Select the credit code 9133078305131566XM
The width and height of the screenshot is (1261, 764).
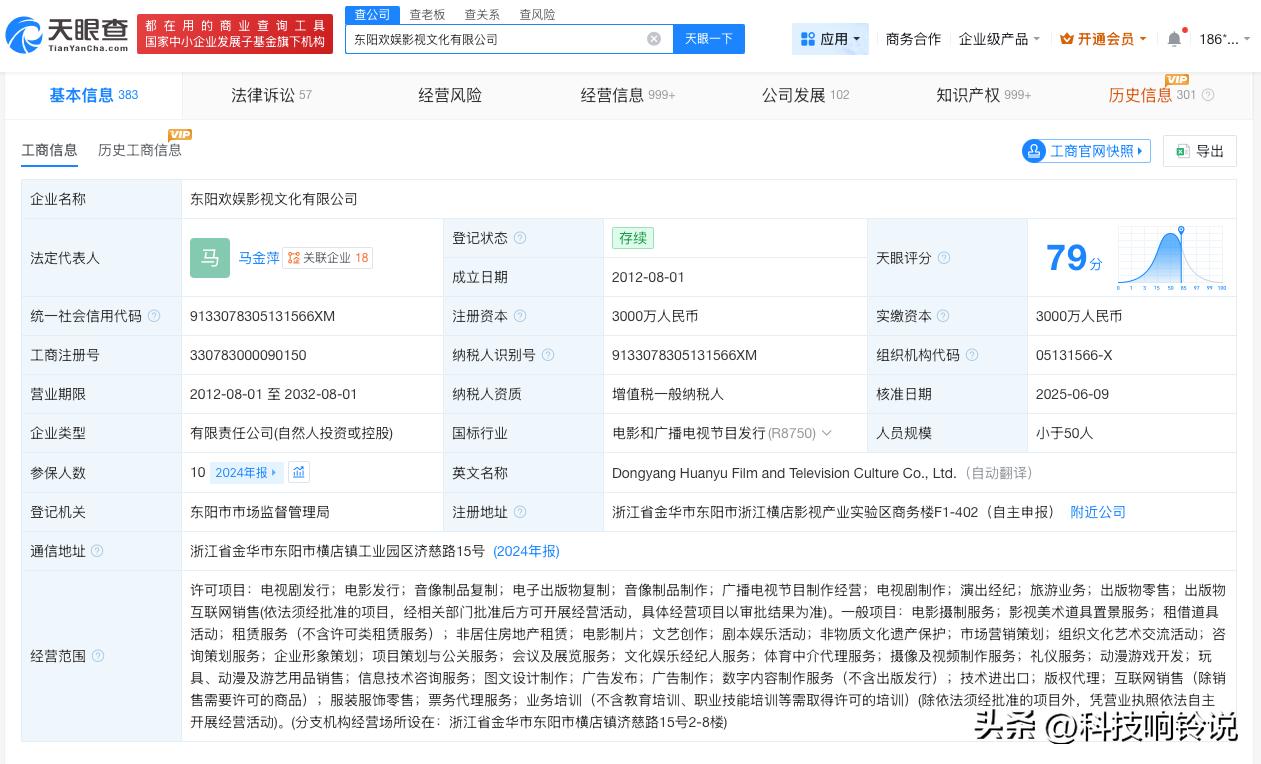262,316
